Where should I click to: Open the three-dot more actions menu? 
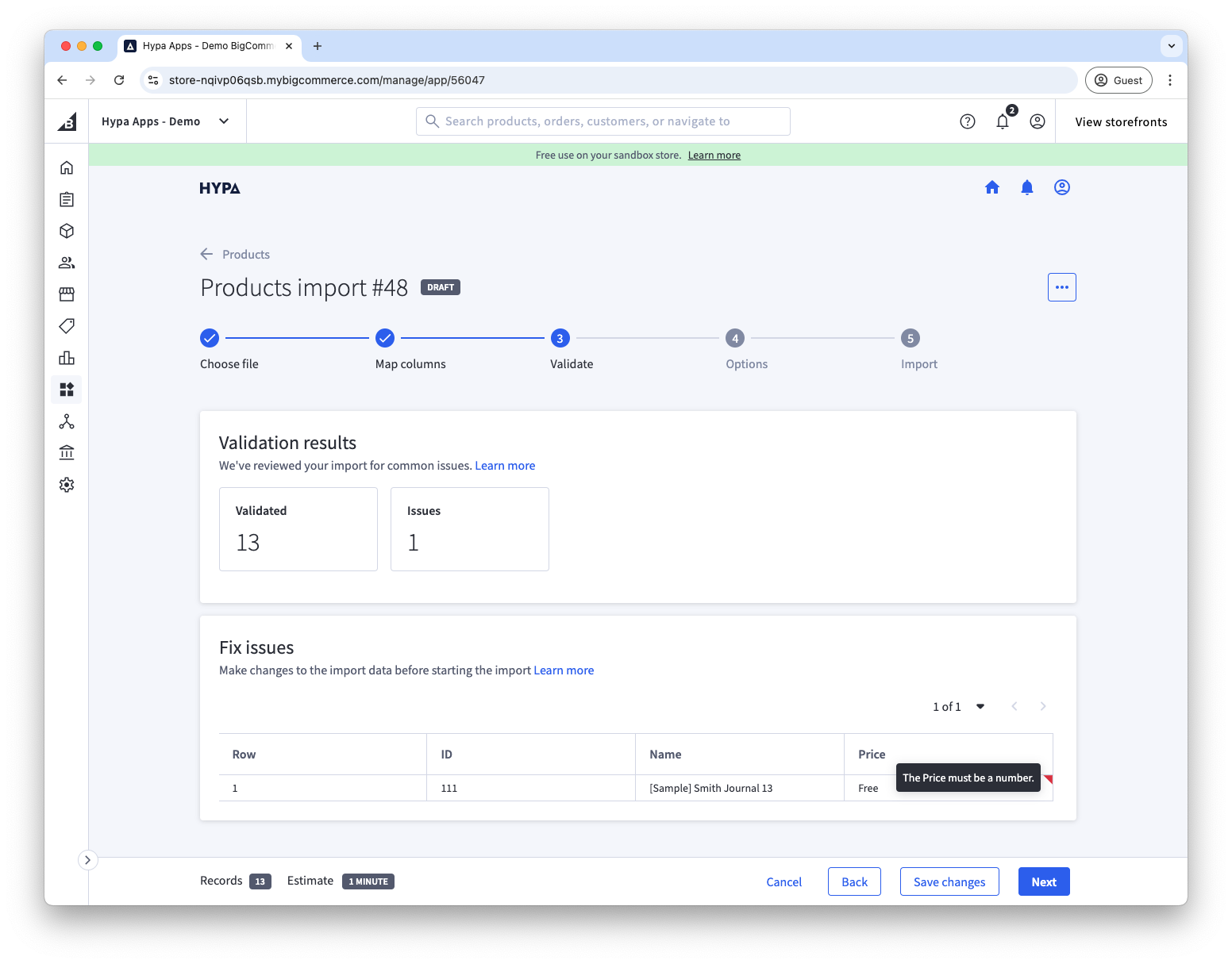[1061, 287]
